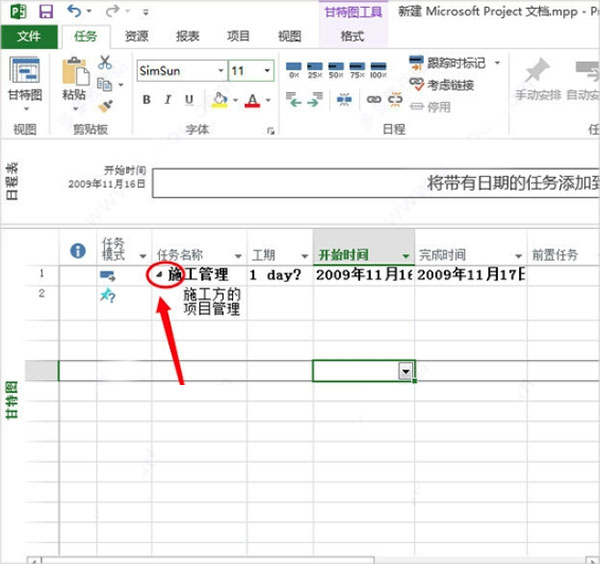Switch to the Project (项目) tab
Screen dimensions: 600x564
coord(238,37)
